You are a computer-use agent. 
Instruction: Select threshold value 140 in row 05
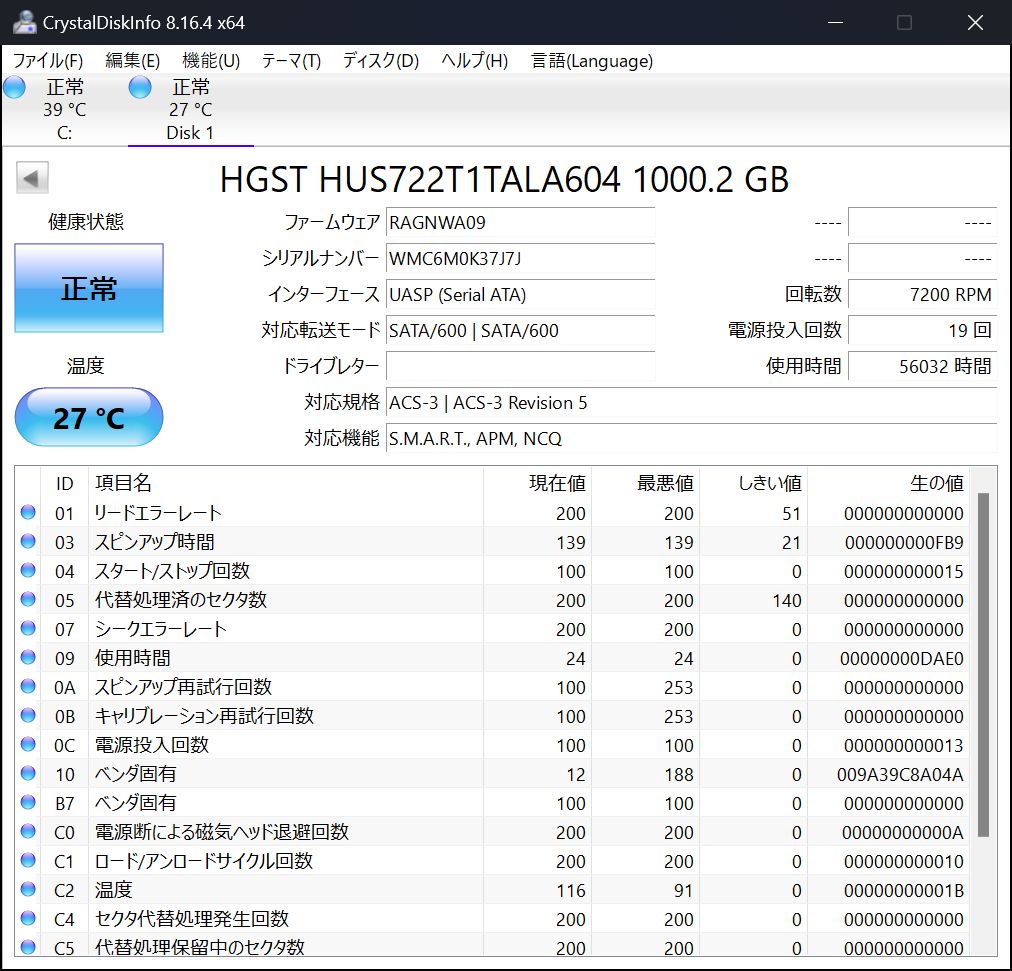pos(787,601)
